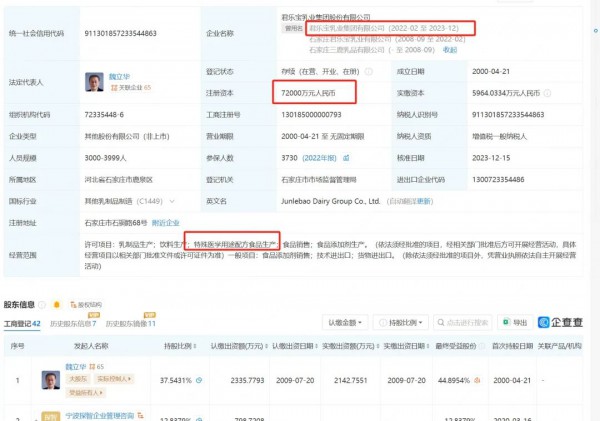Viewport: 600px width, 421px height.
Task: Switch to 历史股东镜像 11 tab
Action: 130,324
